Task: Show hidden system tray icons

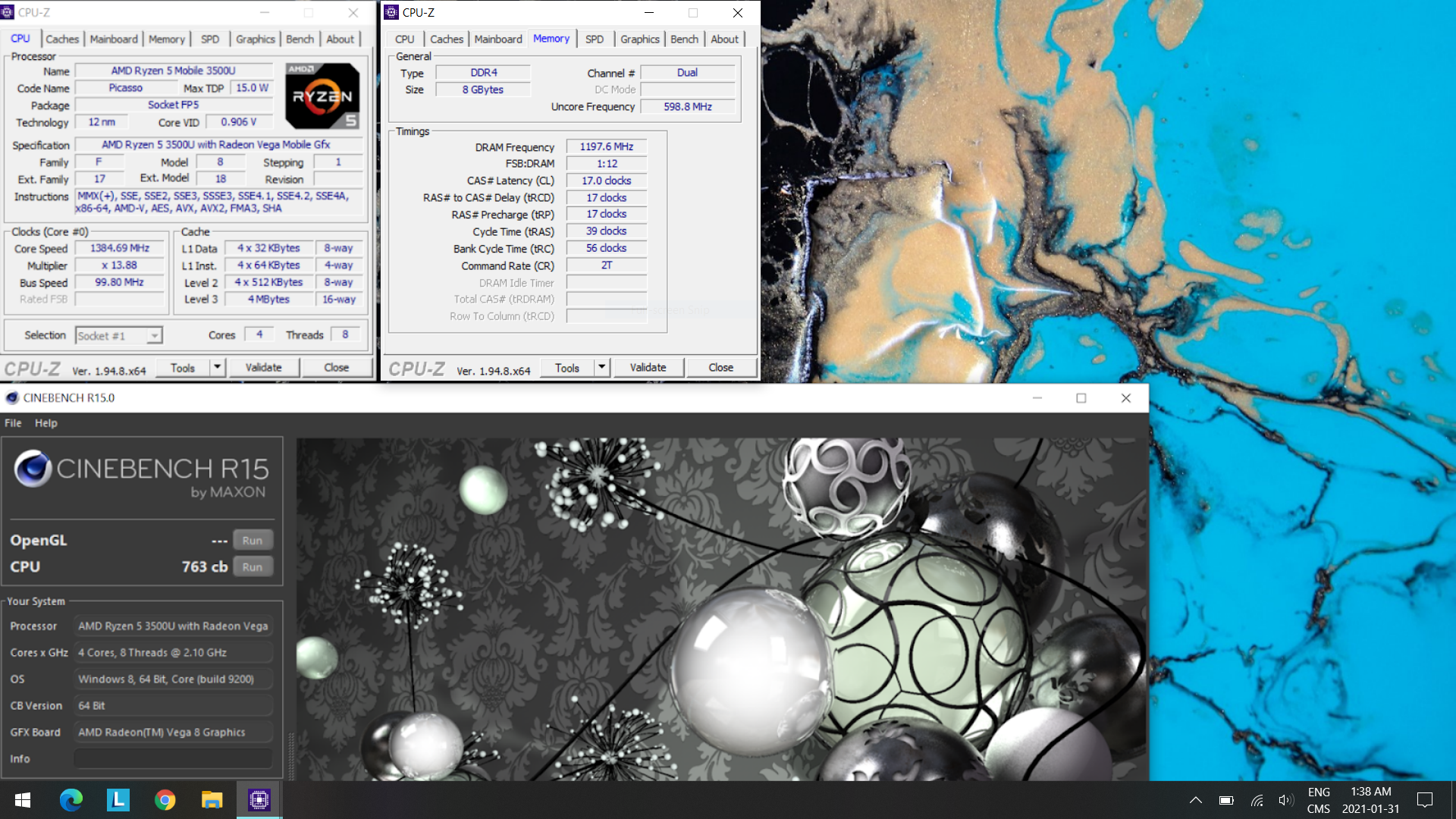Action: [x=1196, y=800]
